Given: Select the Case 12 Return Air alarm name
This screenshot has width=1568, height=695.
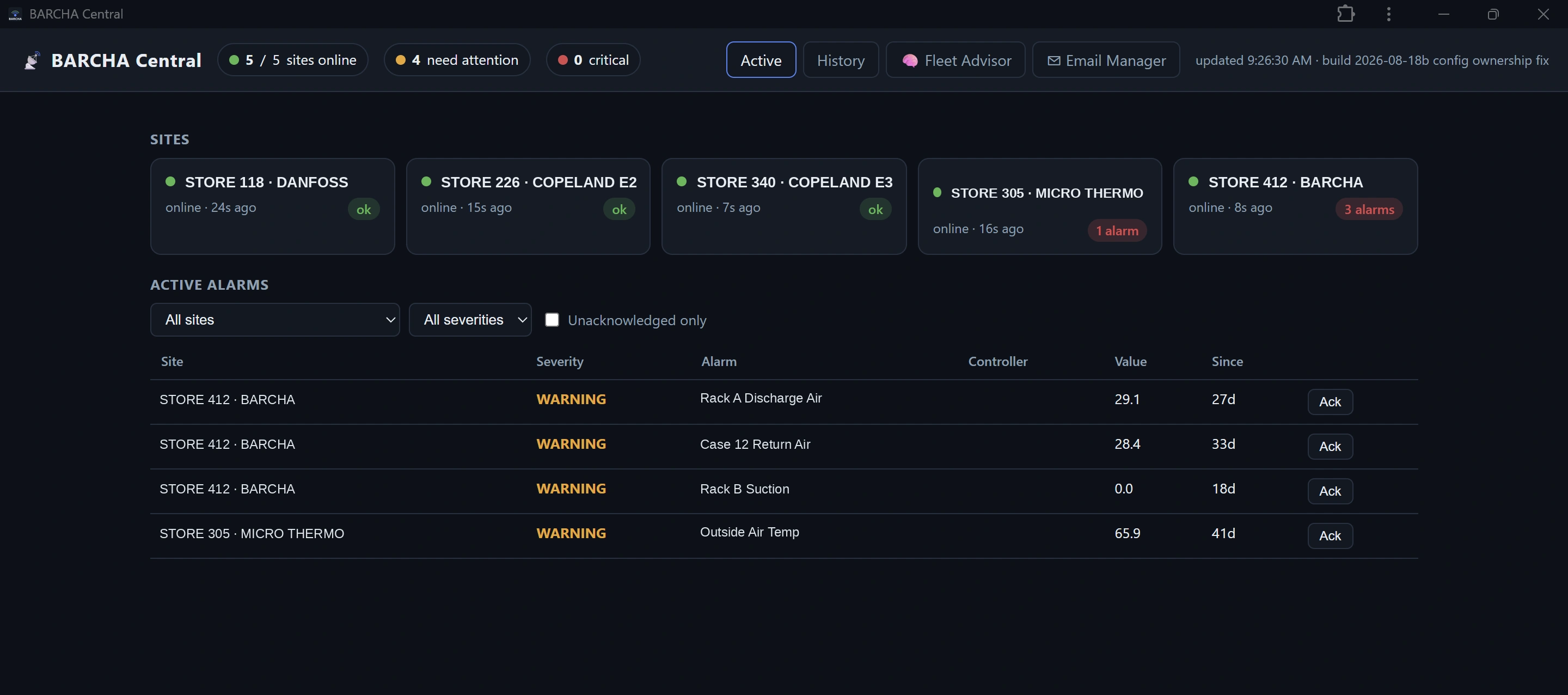Looking at the screenshot, I should pos(755,444).
